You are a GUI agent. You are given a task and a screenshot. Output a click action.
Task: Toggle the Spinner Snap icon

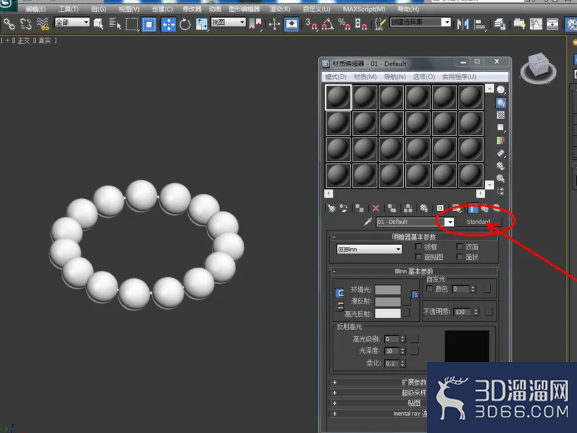click(361, 24)
